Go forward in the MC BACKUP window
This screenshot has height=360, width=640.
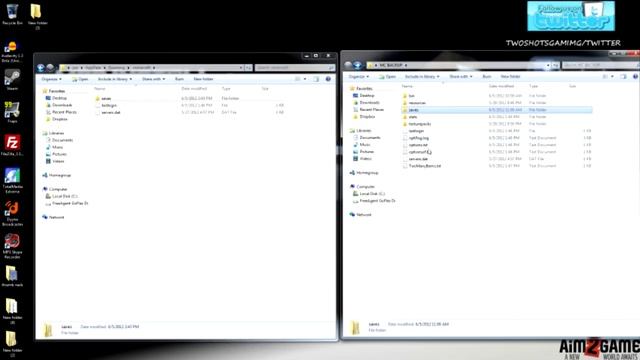pyautogui.click(x=358, y=65)
